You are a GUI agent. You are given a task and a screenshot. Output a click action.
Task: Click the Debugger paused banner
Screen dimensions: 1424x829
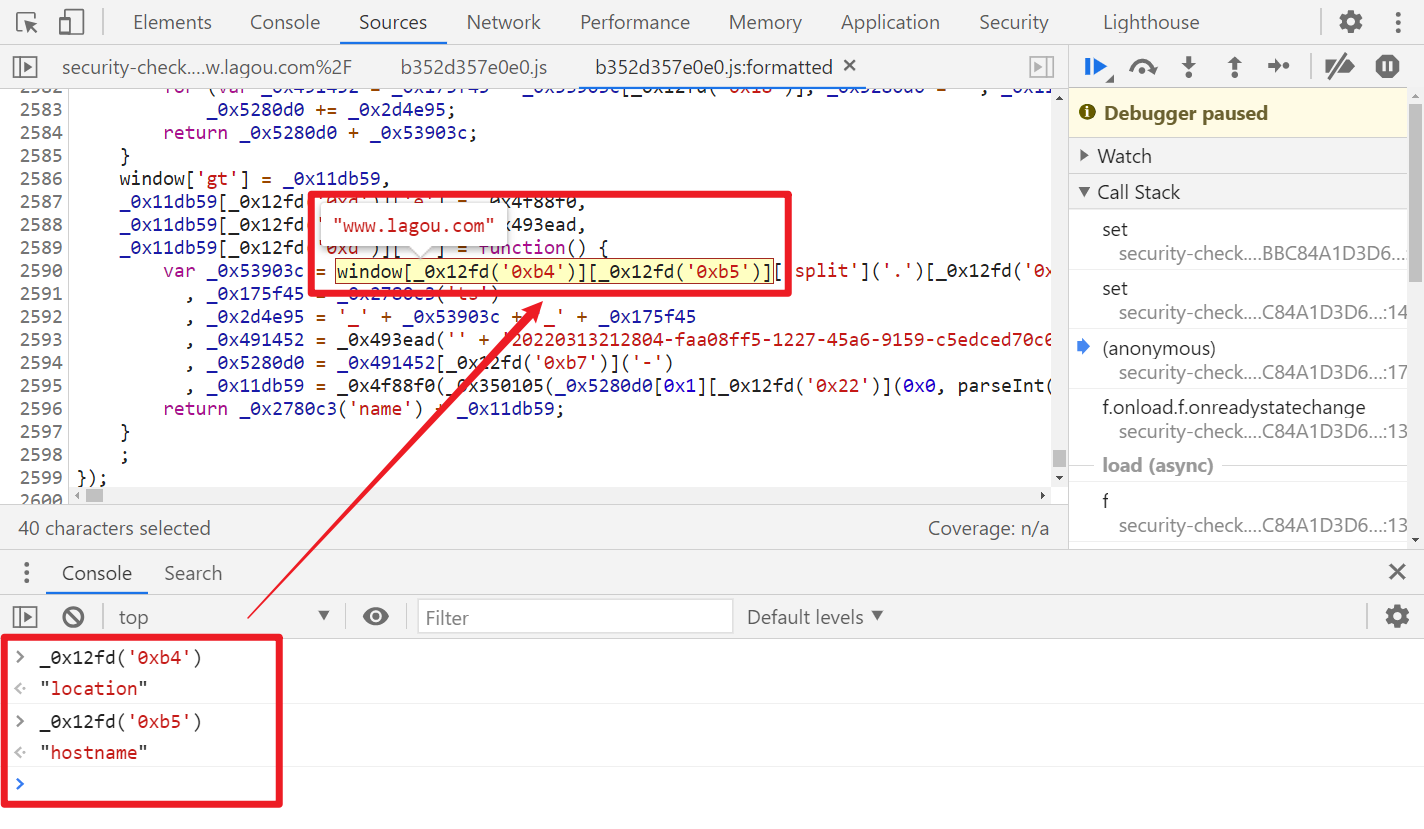(x=1238, y=113)
